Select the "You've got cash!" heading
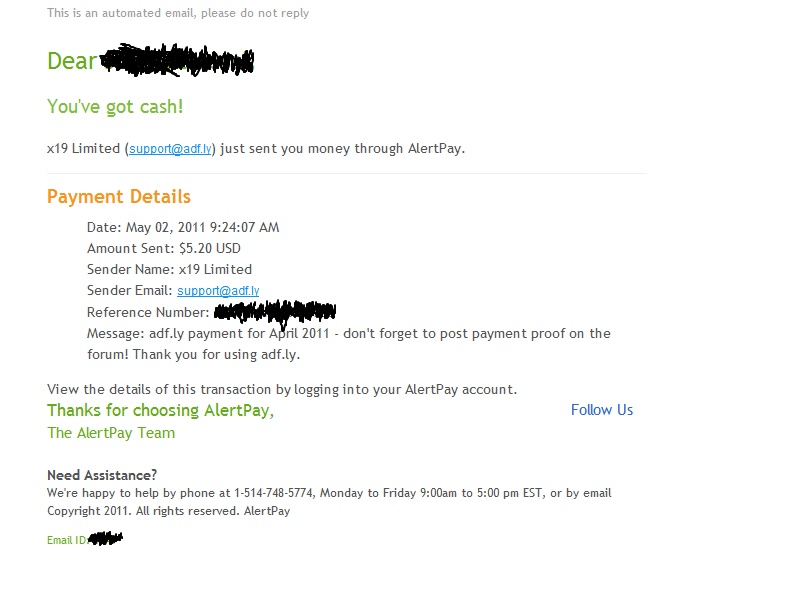 115,107
